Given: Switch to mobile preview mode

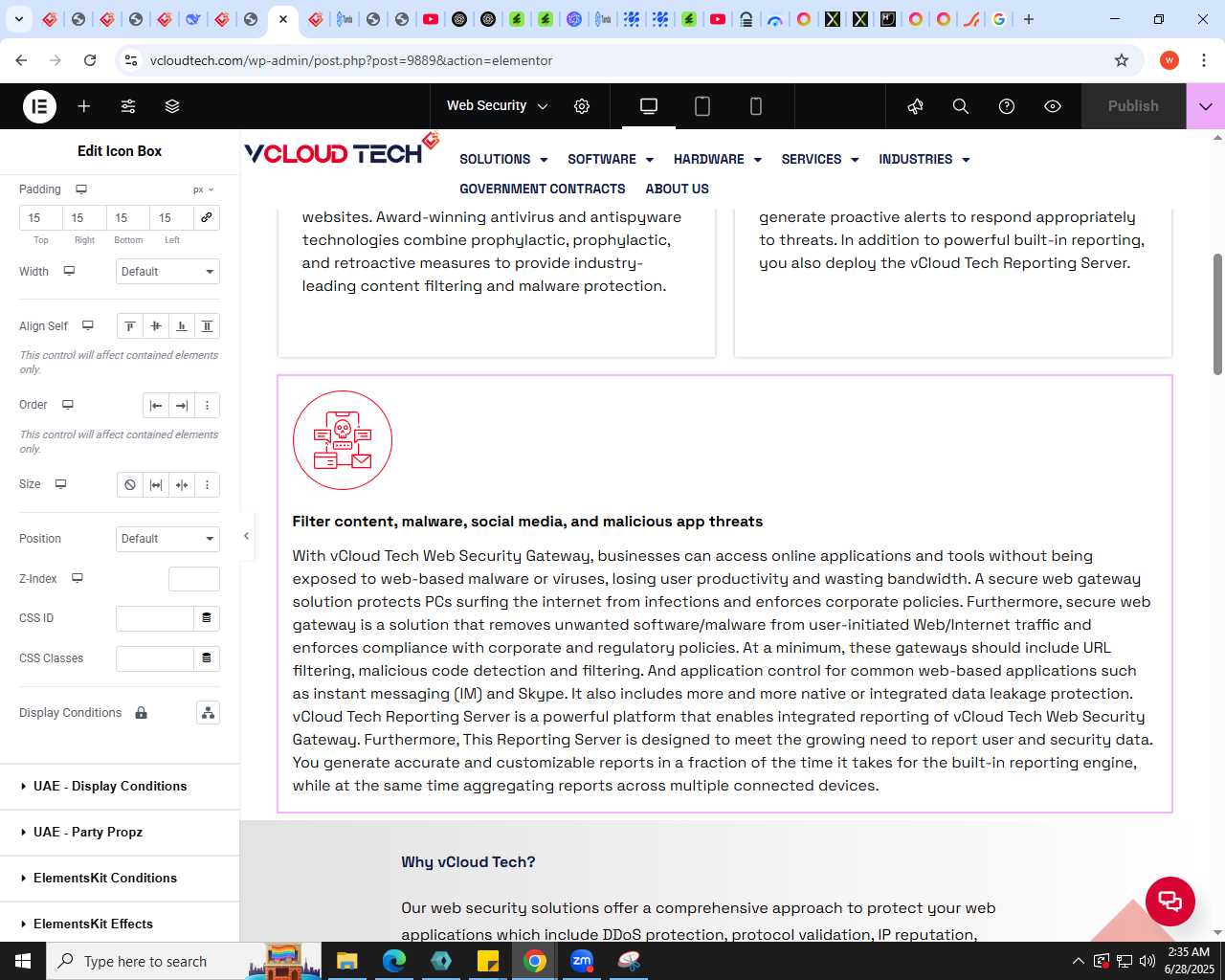Looking at the screenshot, I should [756, 106].
